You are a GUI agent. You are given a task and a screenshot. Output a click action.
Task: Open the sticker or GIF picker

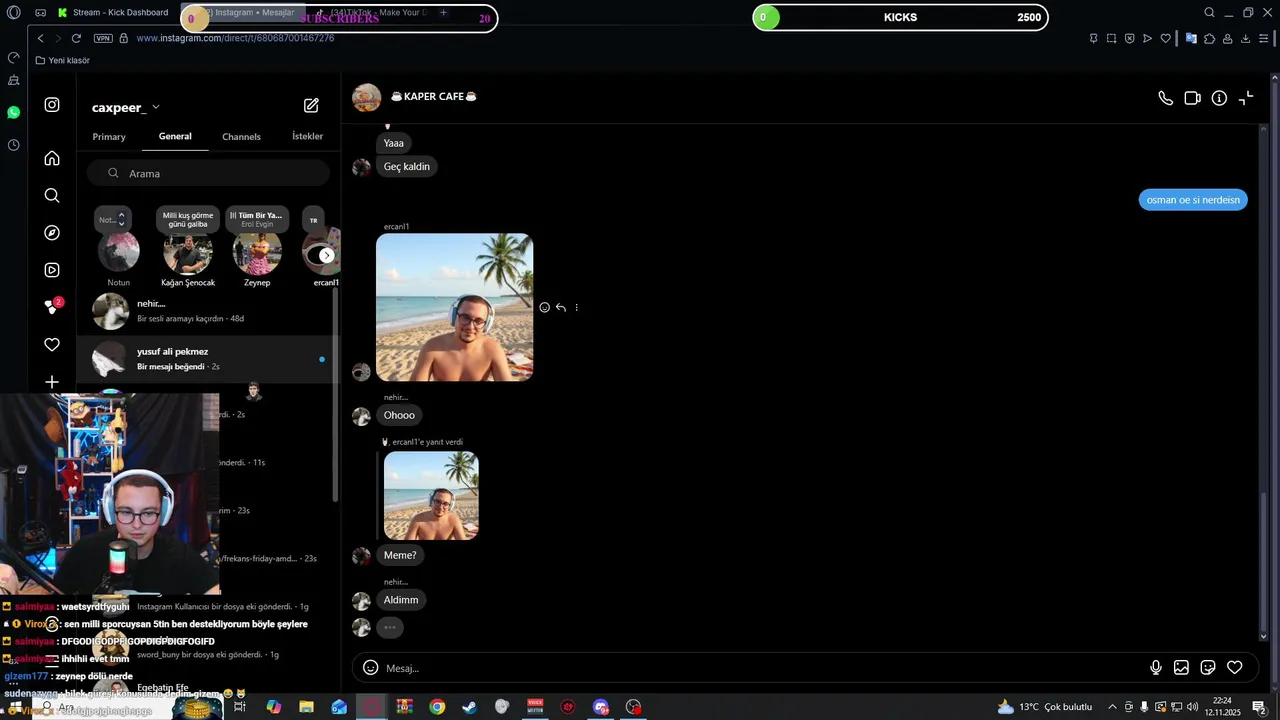click(1208, 668)
